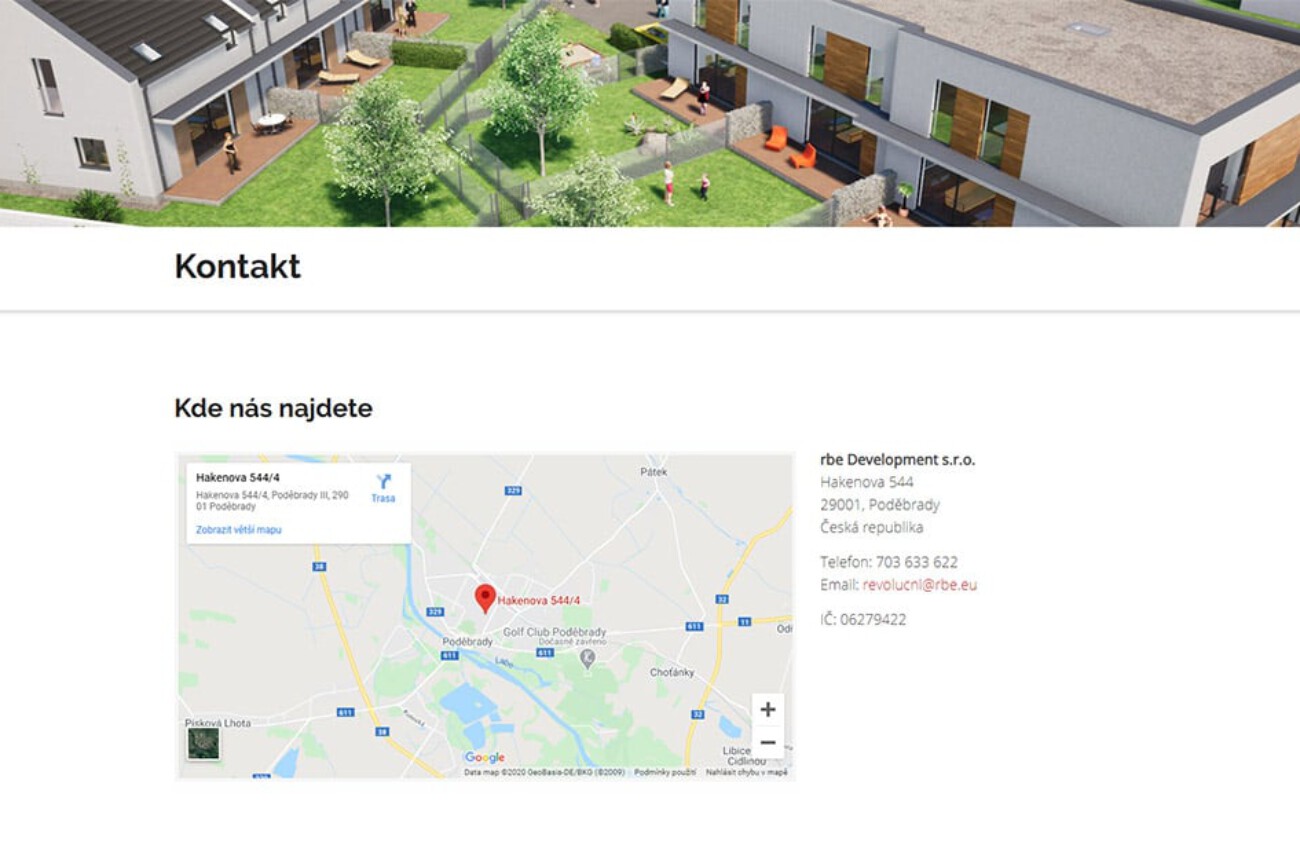
Task: Click the road 11 shield on the map
Action: (x=744, y=622)
